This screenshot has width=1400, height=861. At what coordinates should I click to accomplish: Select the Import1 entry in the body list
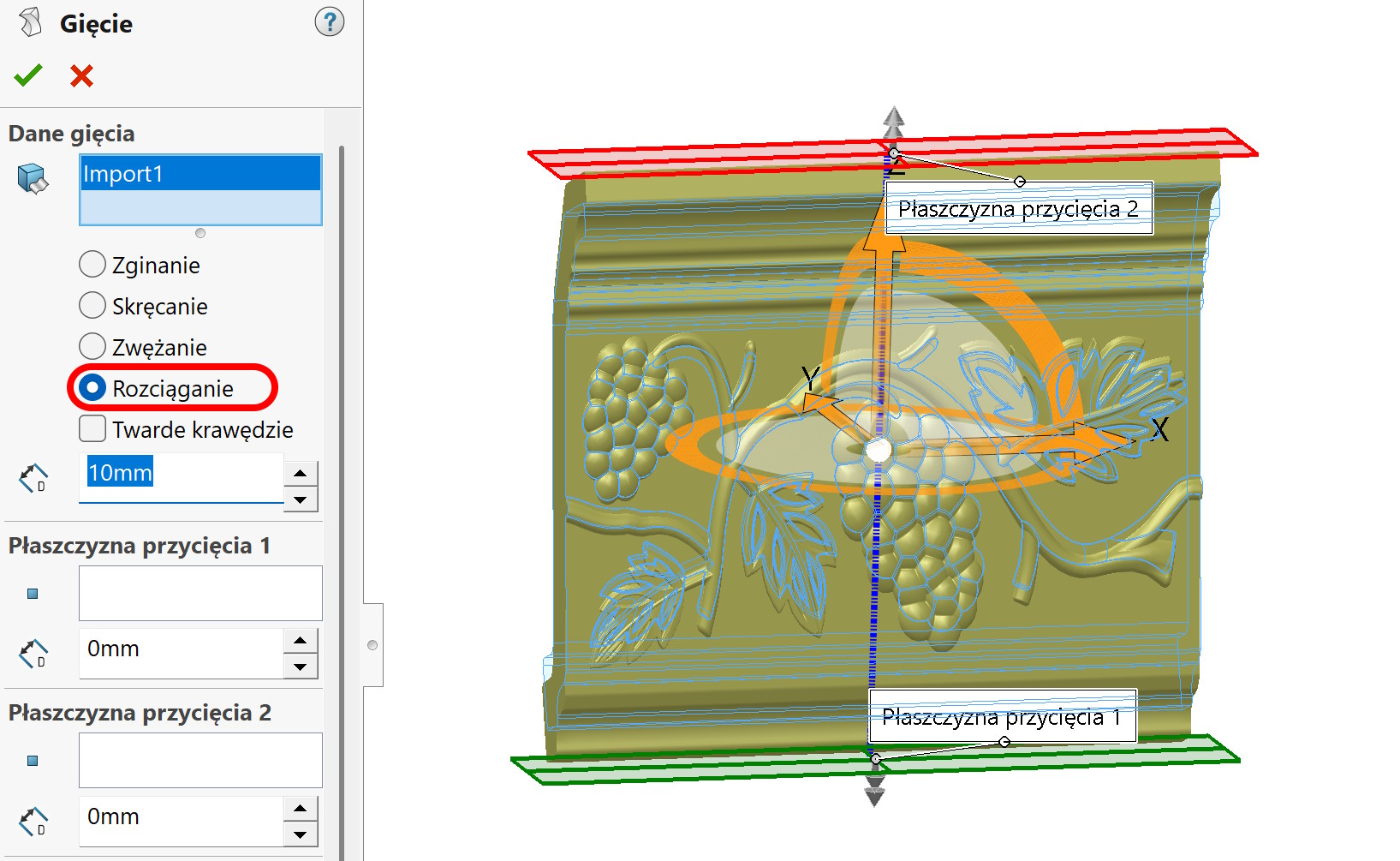click(x=200, y=174)
